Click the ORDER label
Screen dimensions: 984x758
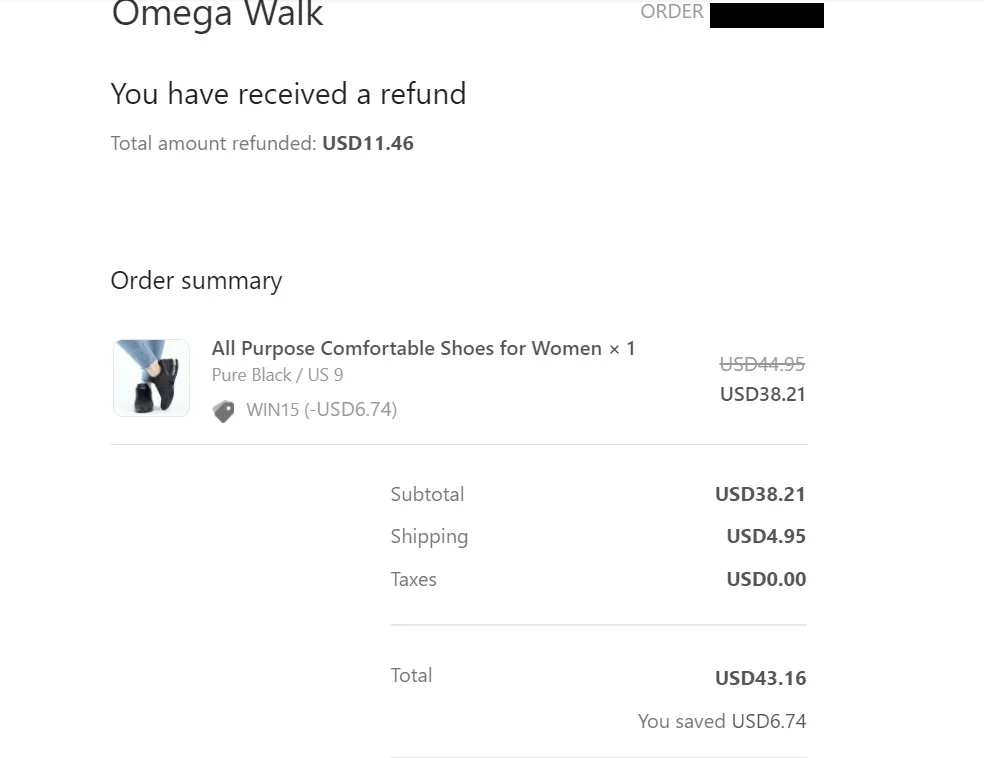click(x=671, y=11)
